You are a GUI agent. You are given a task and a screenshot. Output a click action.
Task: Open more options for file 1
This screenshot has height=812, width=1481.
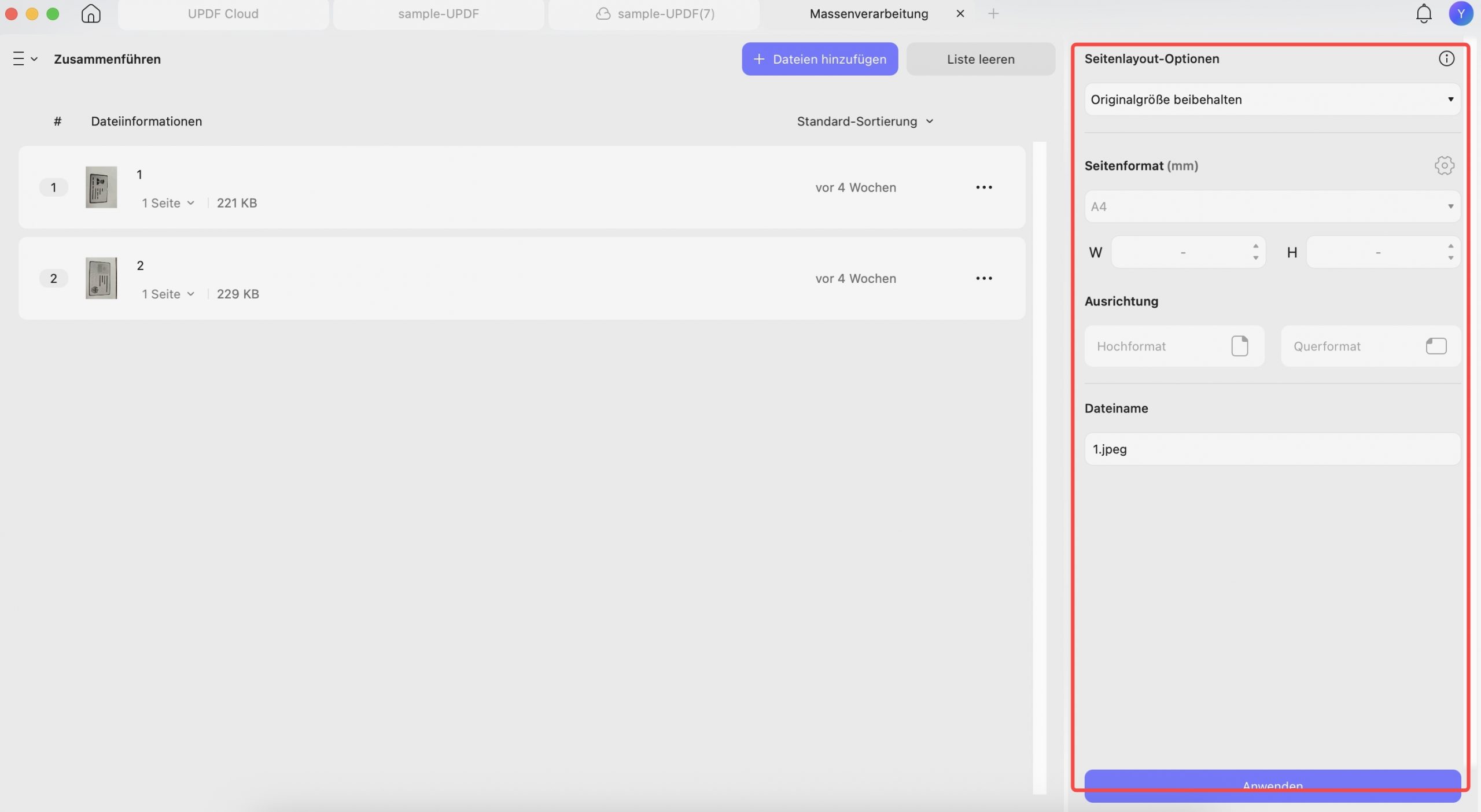click(983, 187)
